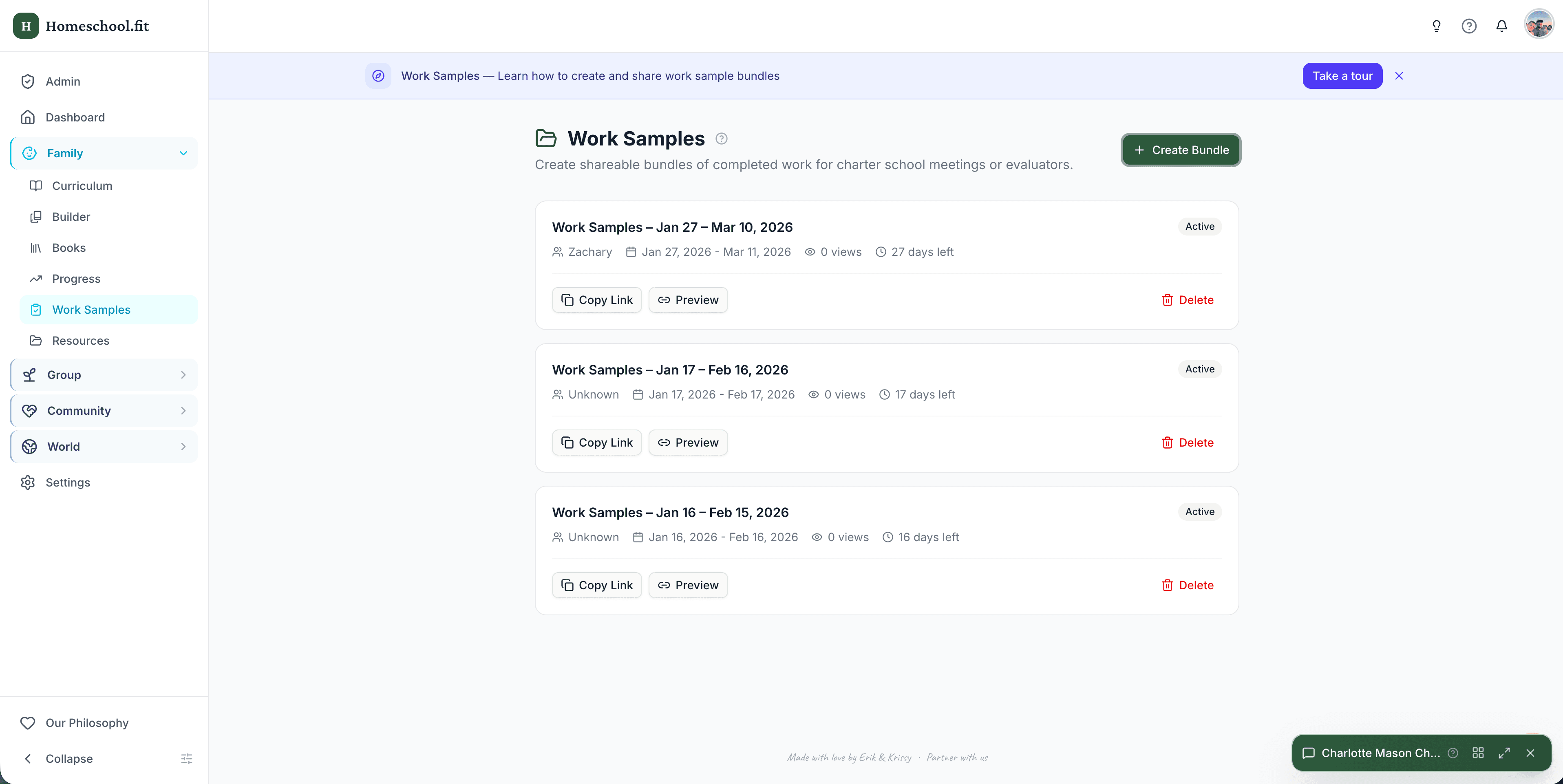Click sidebar customize sliders icon beside Collapse
The width and height of the screenshot is (1563, 784).
(x=186, y=759)
